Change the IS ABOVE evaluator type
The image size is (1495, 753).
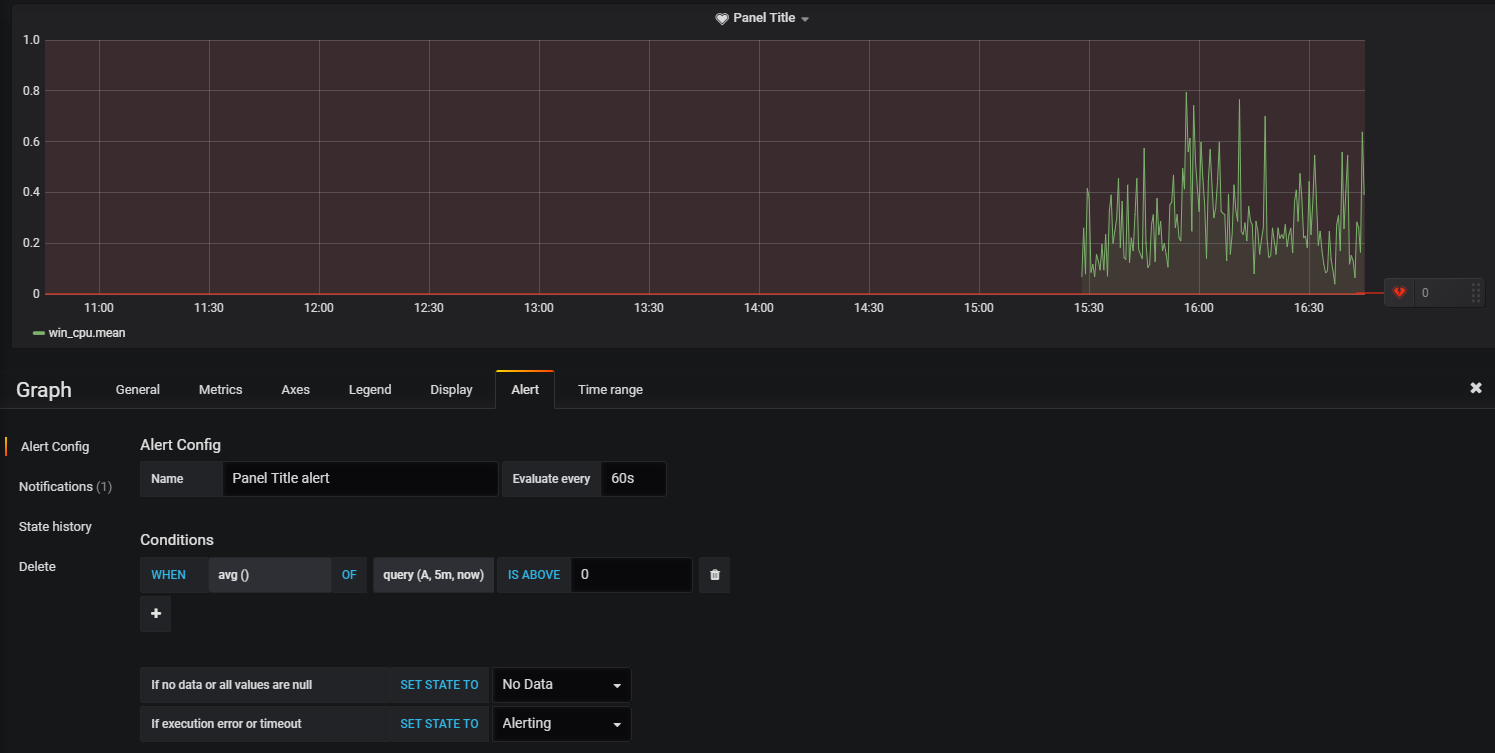534,575
